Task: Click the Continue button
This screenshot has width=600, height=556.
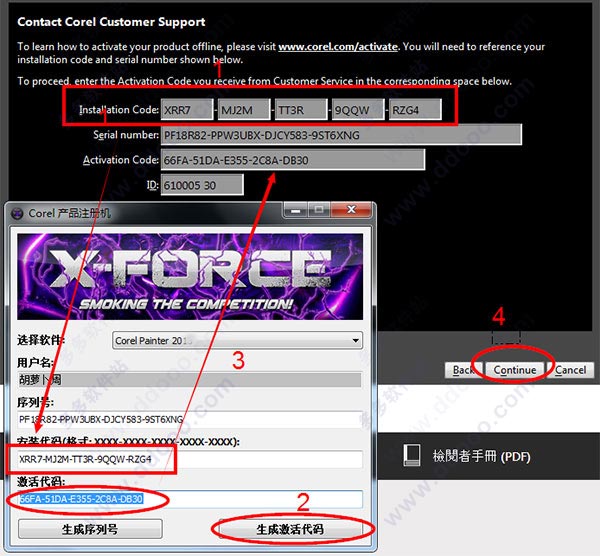Action: tap(515, 370)
